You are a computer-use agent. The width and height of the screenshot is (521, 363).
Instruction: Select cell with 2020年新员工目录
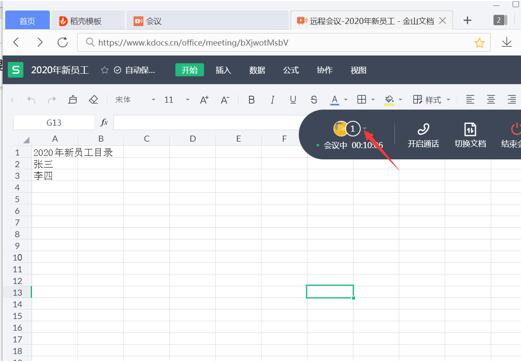[x=55, y=153]
